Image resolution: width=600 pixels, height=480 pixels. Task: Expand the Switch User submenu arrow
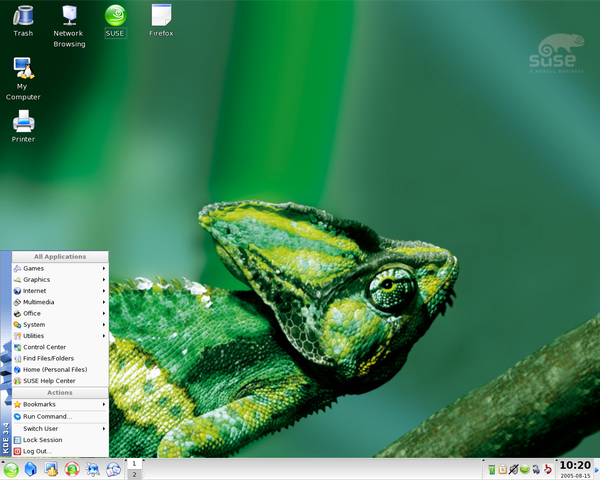click(x=104, y=429)
